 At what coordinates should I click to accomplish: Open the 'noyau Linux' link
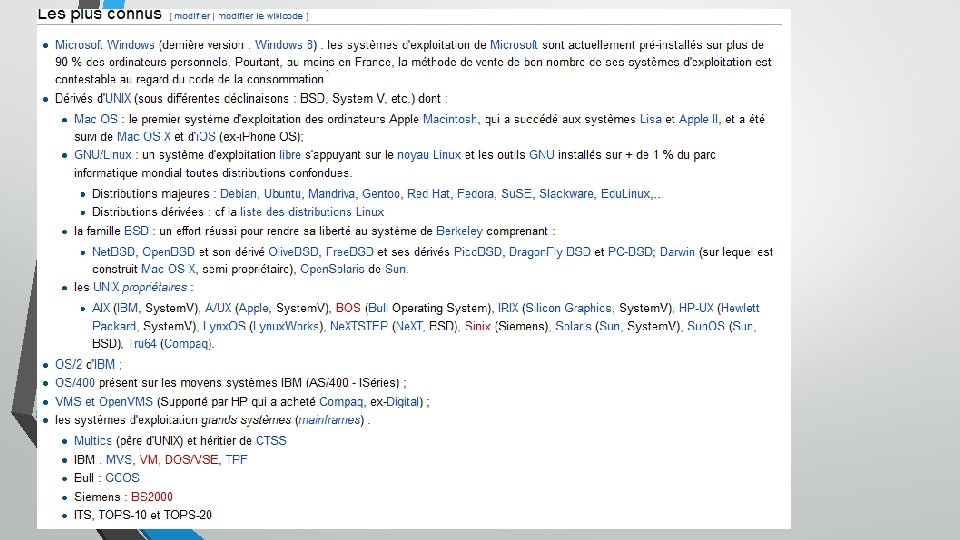[x=429, y=155]
